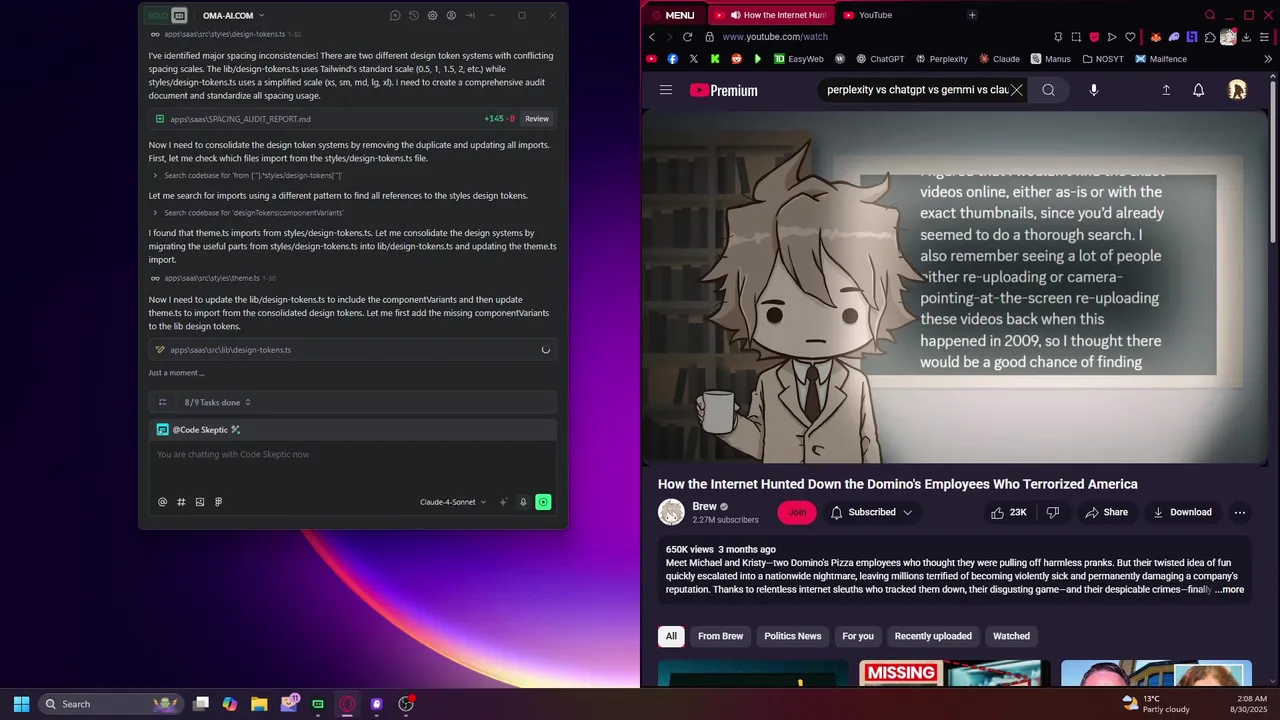Open the user account icon in AI assistant
The image size is (1280, 720).
point(452,16)
